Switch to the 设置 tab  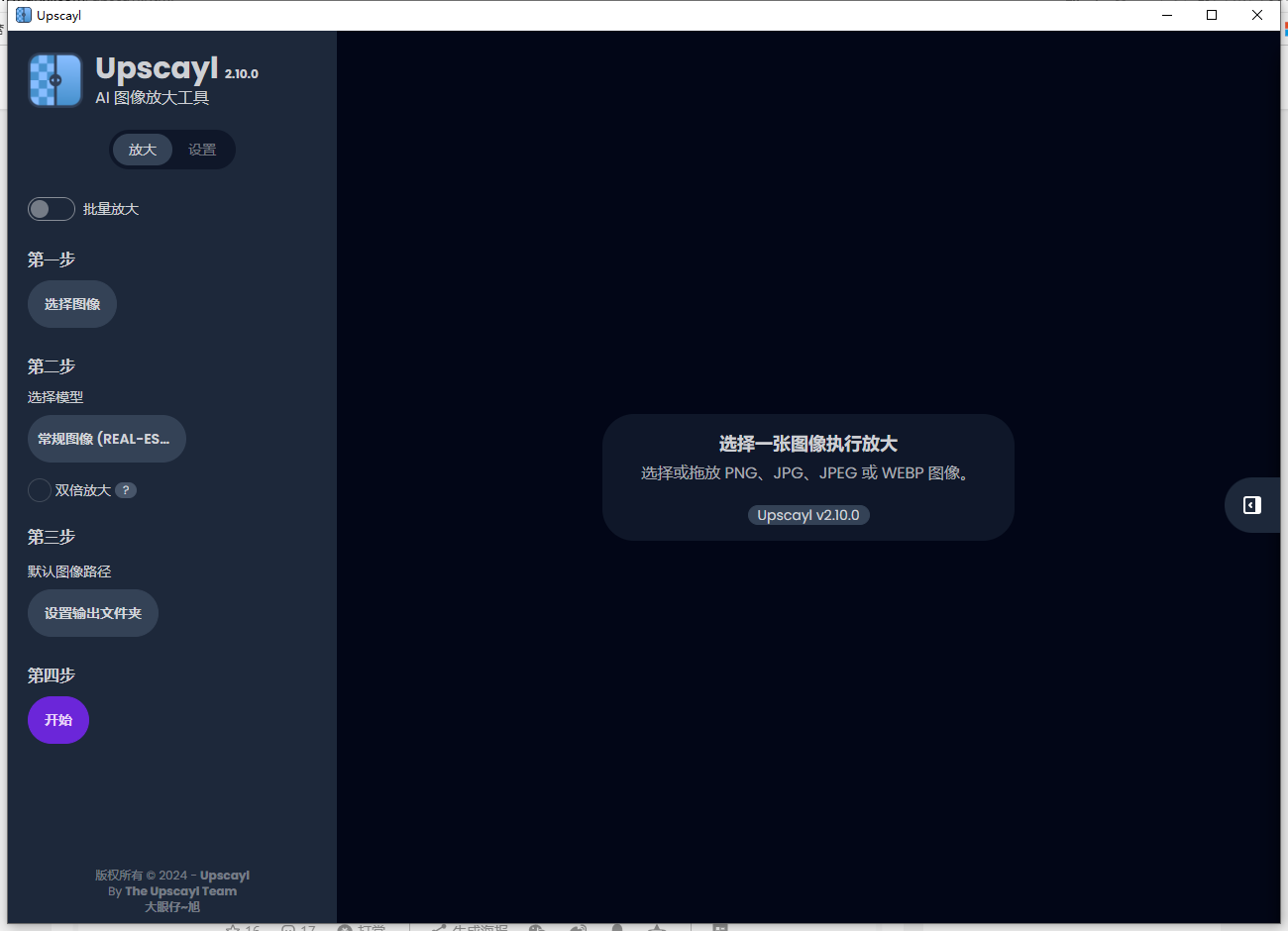[x=202, y=149]
